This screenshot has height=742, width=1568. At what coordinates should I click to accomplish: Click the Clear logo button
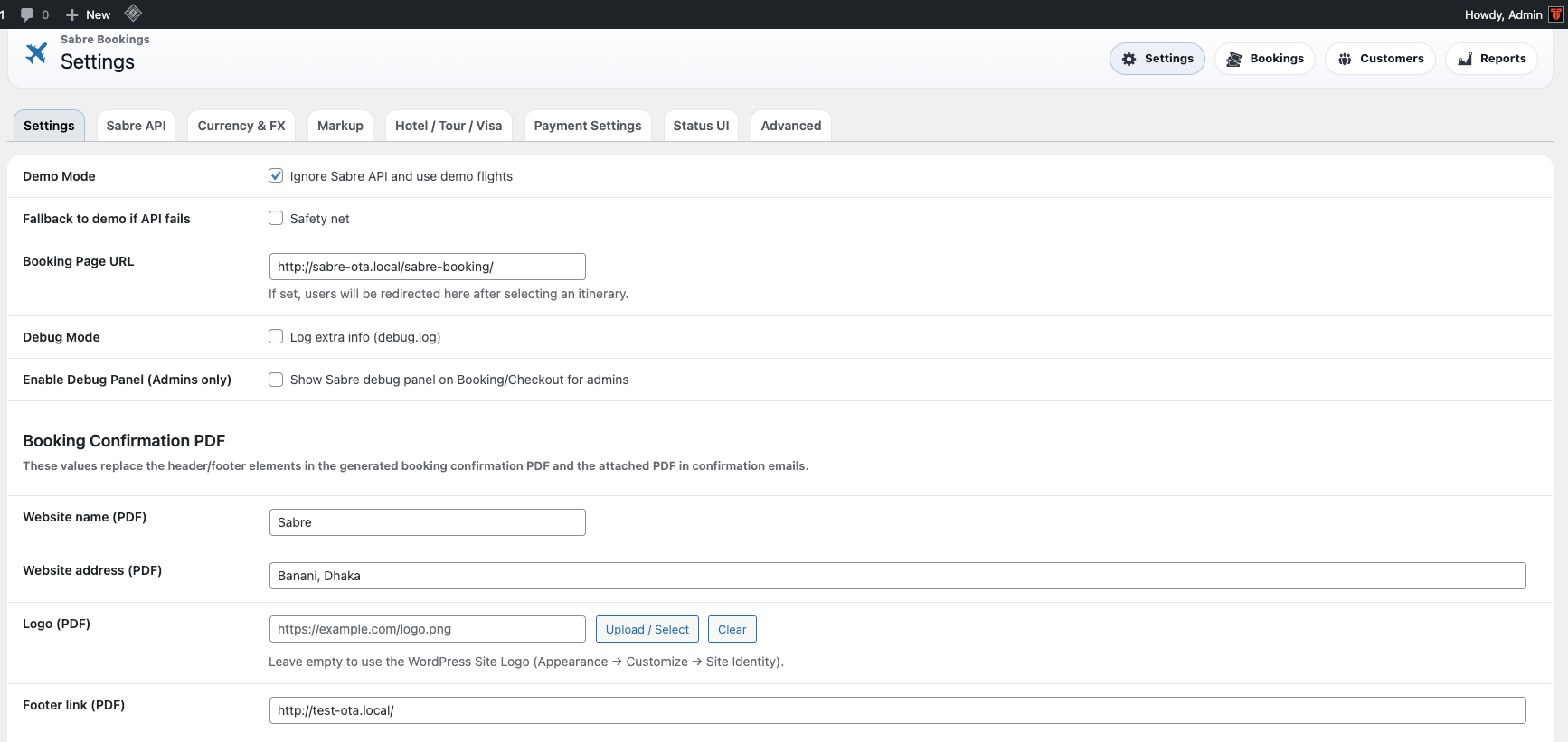point(732,629)
